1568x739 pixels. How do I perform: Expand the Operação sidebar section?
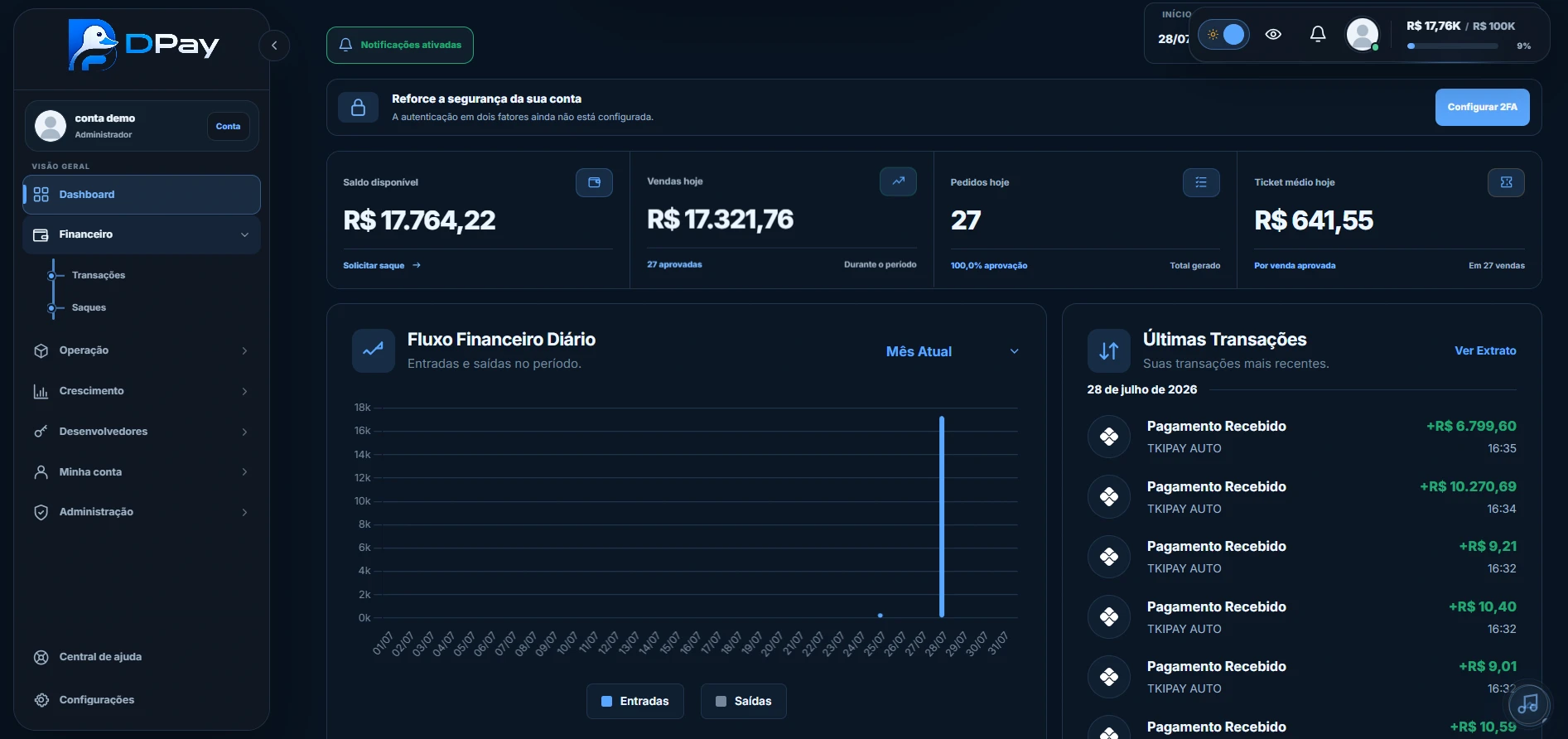(x=142, y=350)
